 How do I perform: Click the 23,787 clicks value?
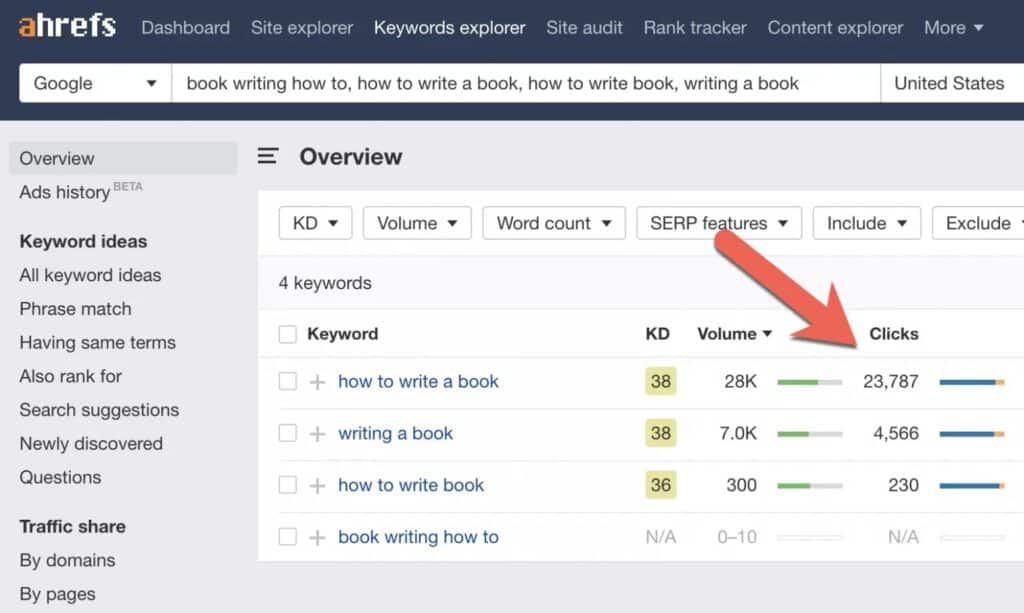click(891, 381)
